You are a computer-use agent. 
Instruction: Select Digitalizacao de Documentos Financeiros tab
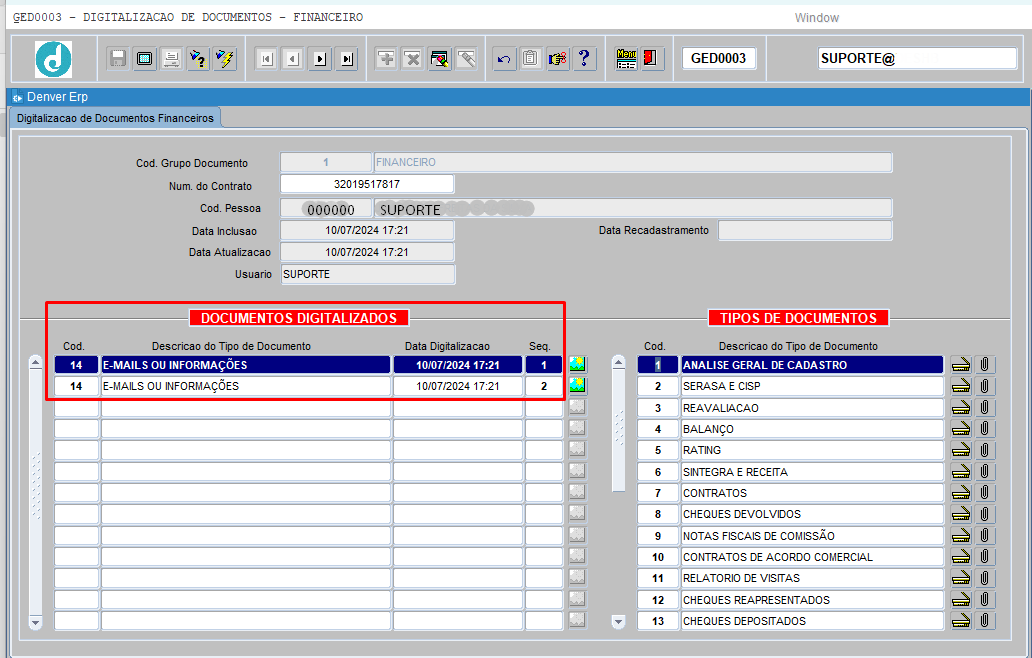115,118
